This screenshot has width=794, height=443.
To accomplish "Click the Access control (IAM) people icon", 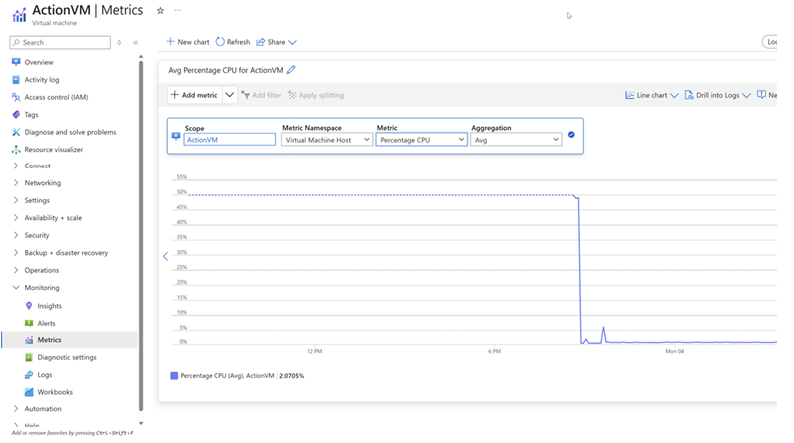I will 16,97.
